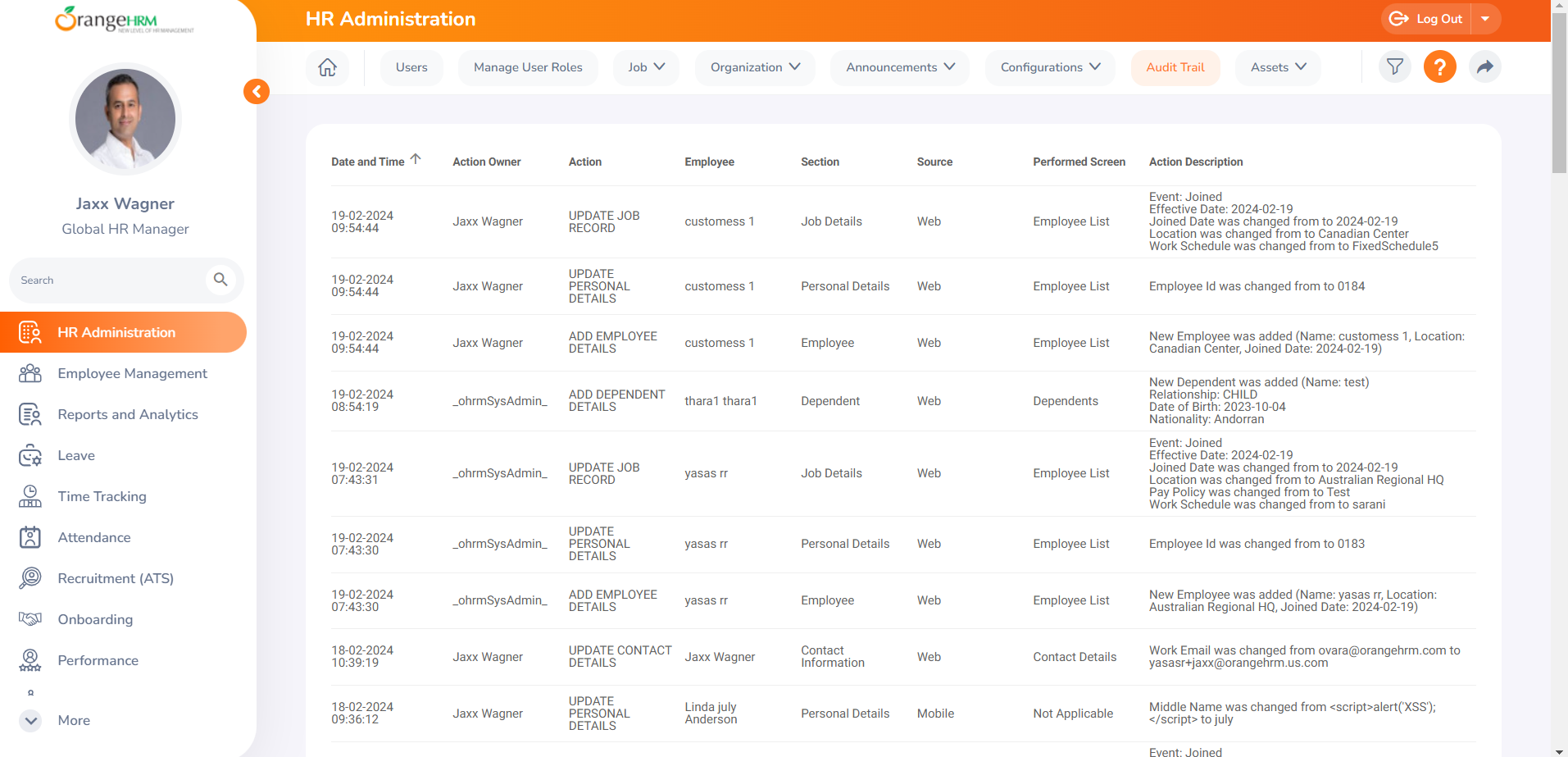Expand the Organization dropdown menu
Image resolution: width=1568 pixels, height=757 pixels.
[755, 67]
